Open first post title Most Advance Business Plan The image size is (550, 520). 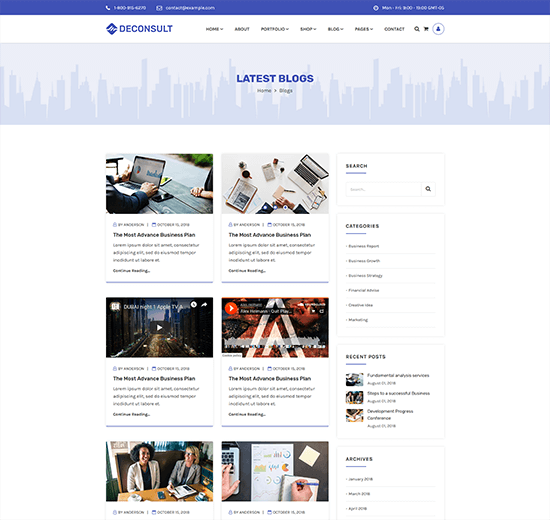(154, 235)
